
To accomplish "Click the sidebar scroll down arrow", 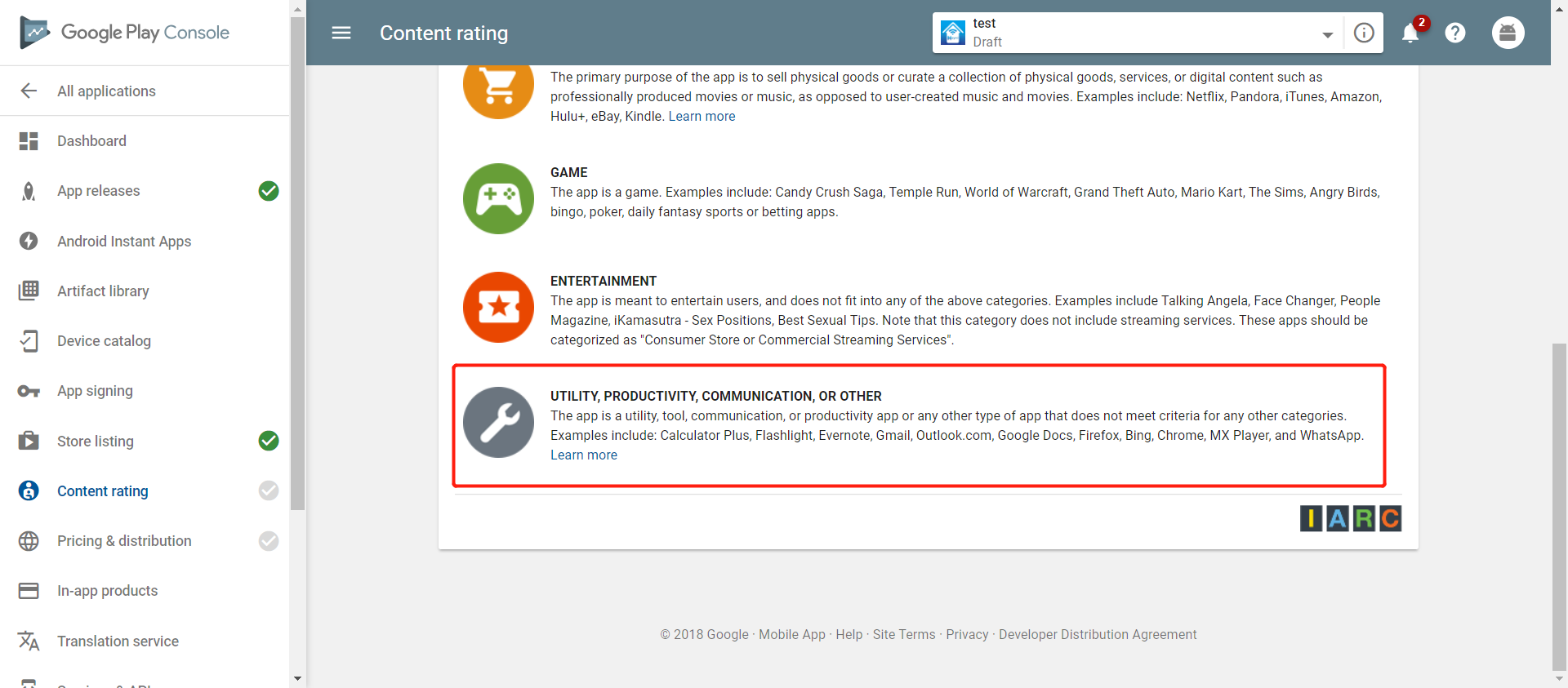I will [x=297, y=678].
